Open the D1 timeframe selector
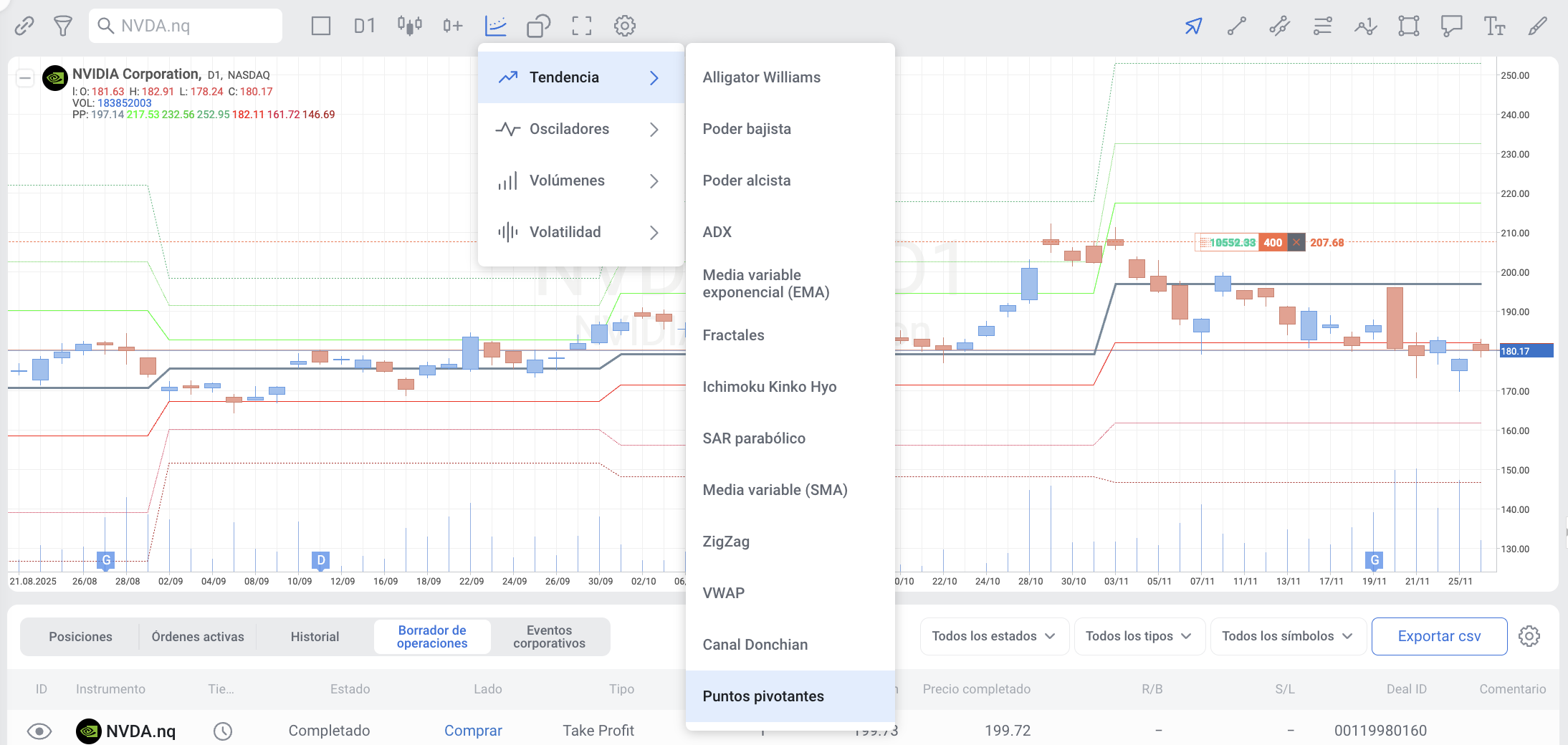Image resolution: width=1568 pixels, height=745 pixels. (x=364, y=27)
